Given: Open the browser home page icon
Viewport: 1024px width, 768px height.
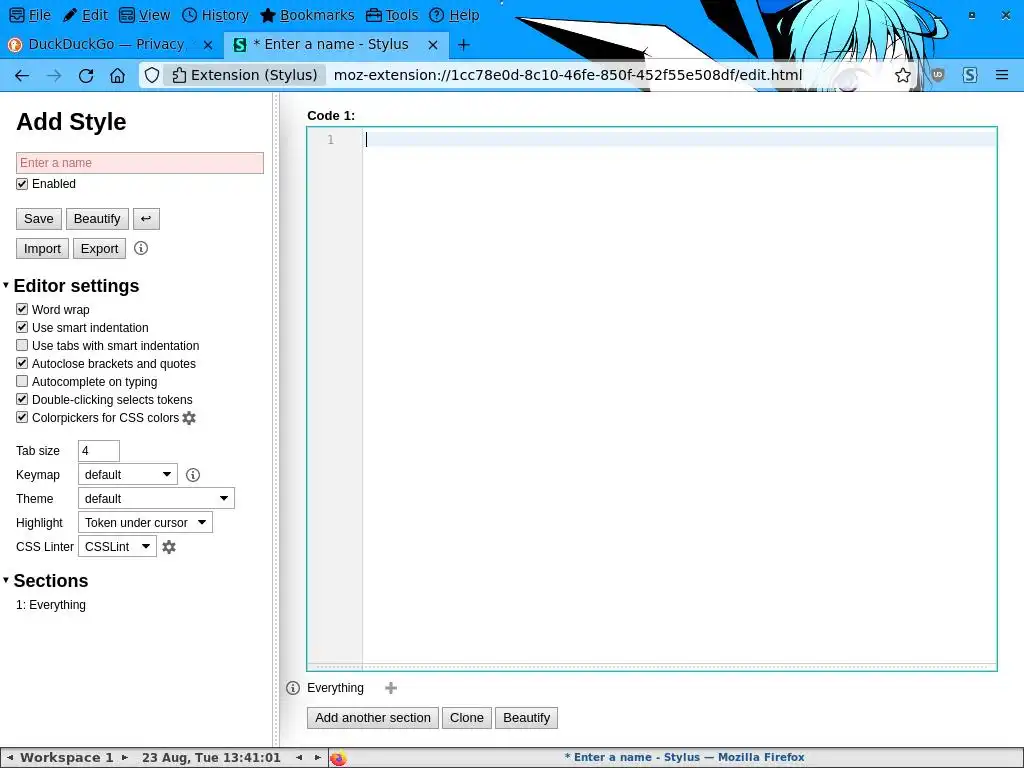Looking at the screenshot, I should [118, 76].
